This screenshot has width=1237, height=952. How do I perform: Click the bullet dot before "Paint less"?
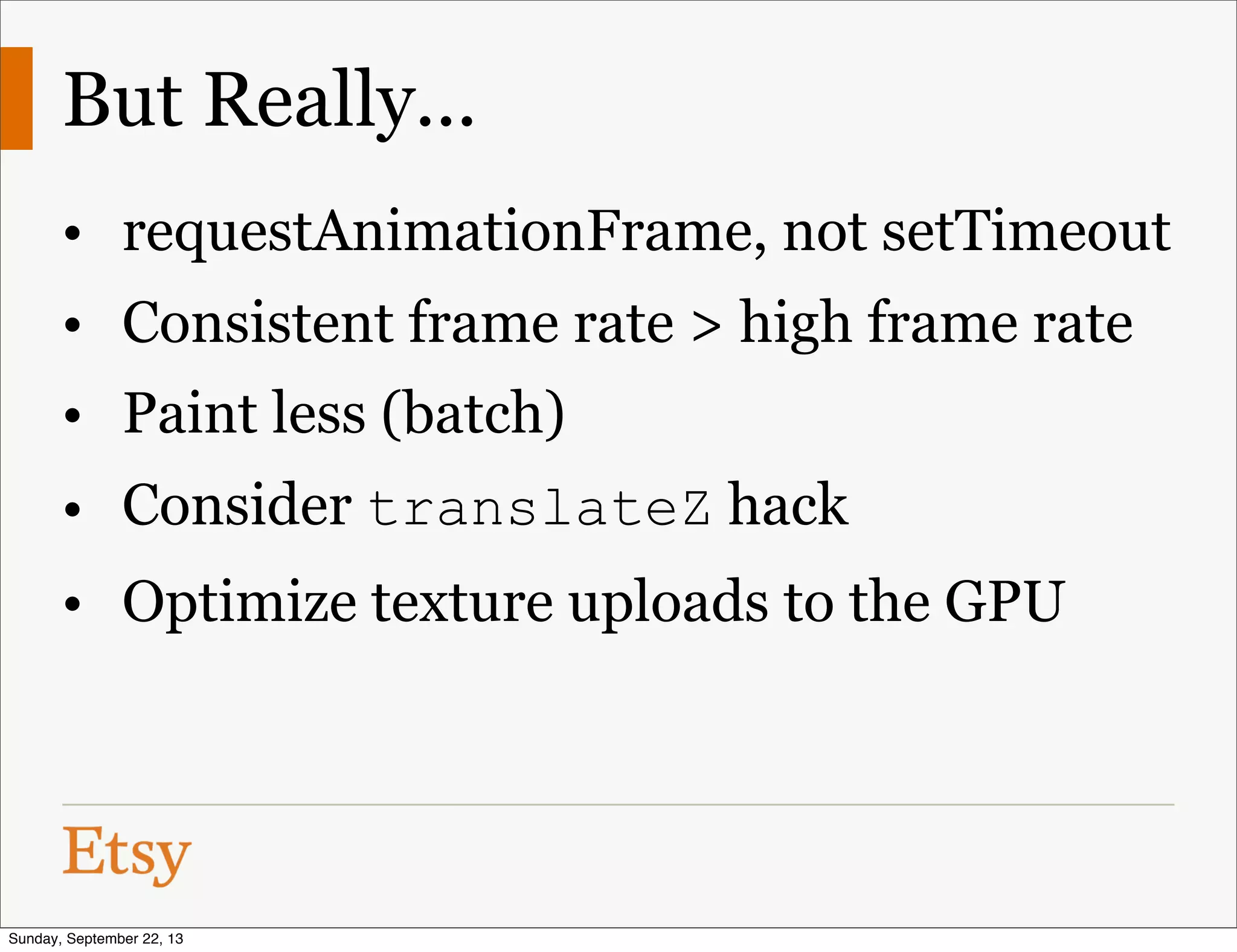coord(72,416)
